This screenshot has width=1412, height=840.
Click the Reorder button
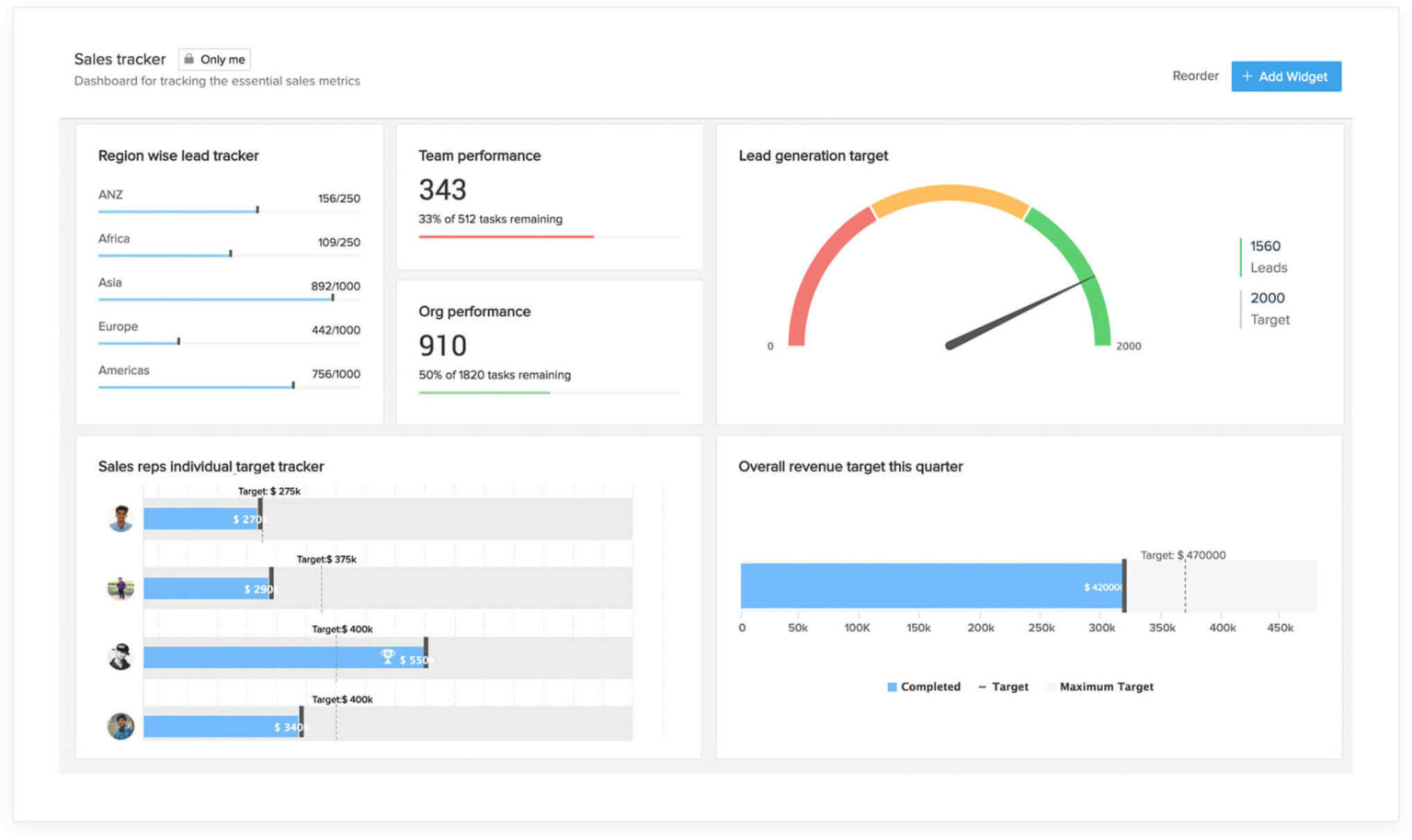pos(1195,76)
